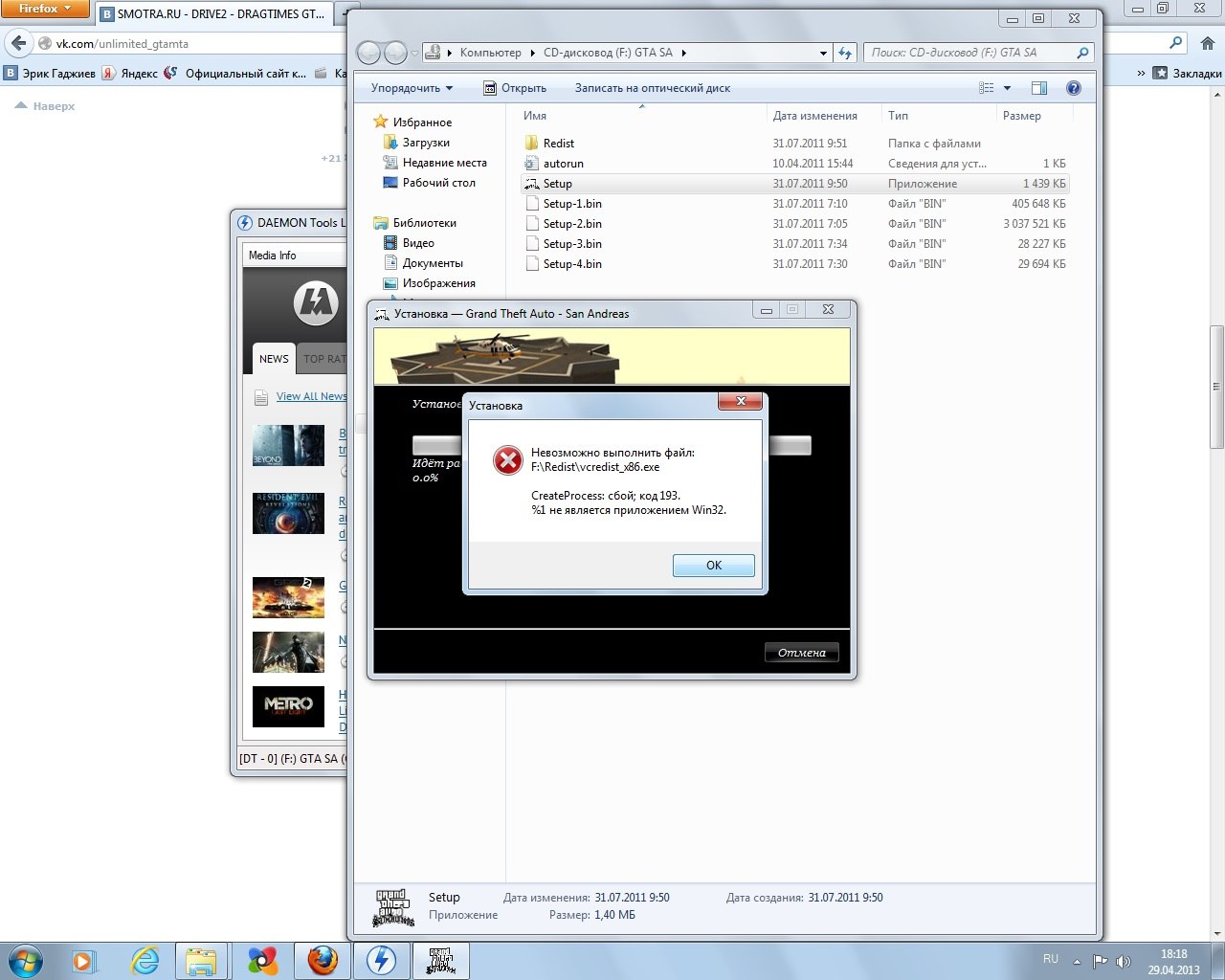Click the Firefox home icon
Screen dimensions: 1225x980
click(x=1208, y=43)
